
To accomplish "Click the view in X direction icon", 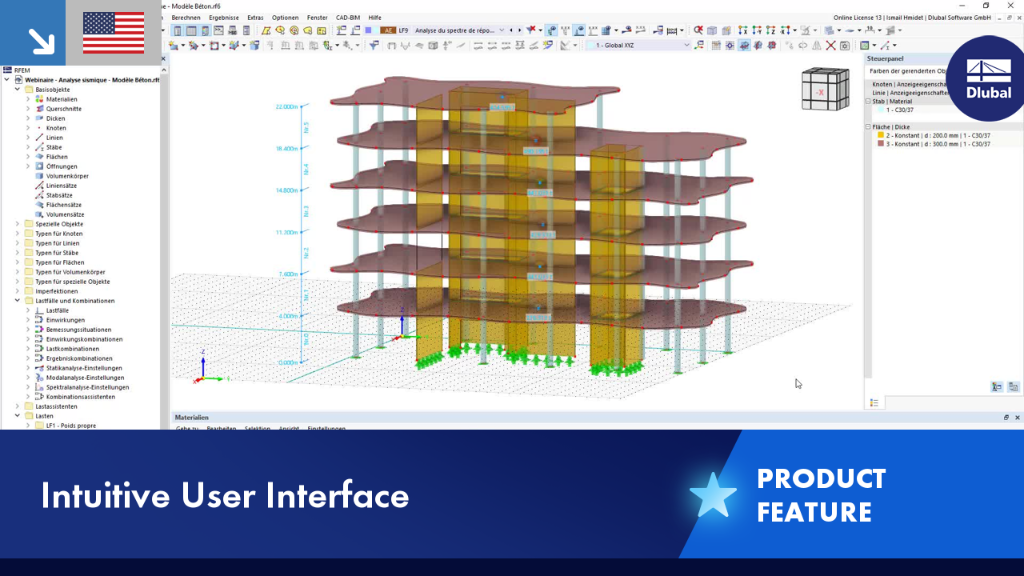I will (743, 31).
